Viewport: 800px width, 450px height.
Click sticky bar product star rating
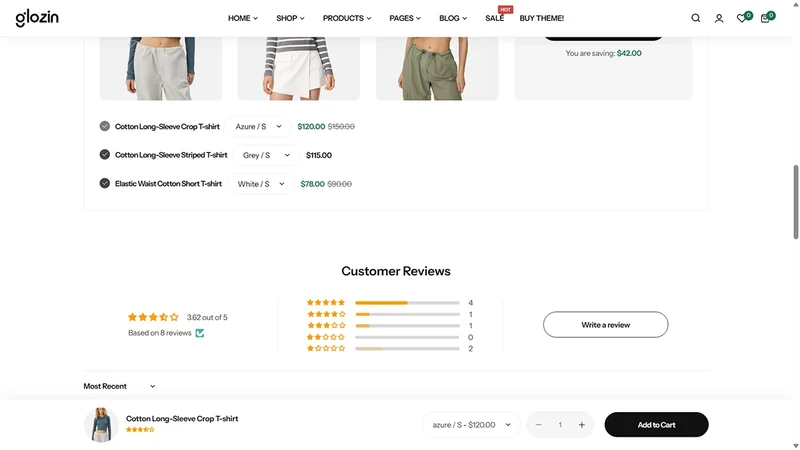pos(140,430)
